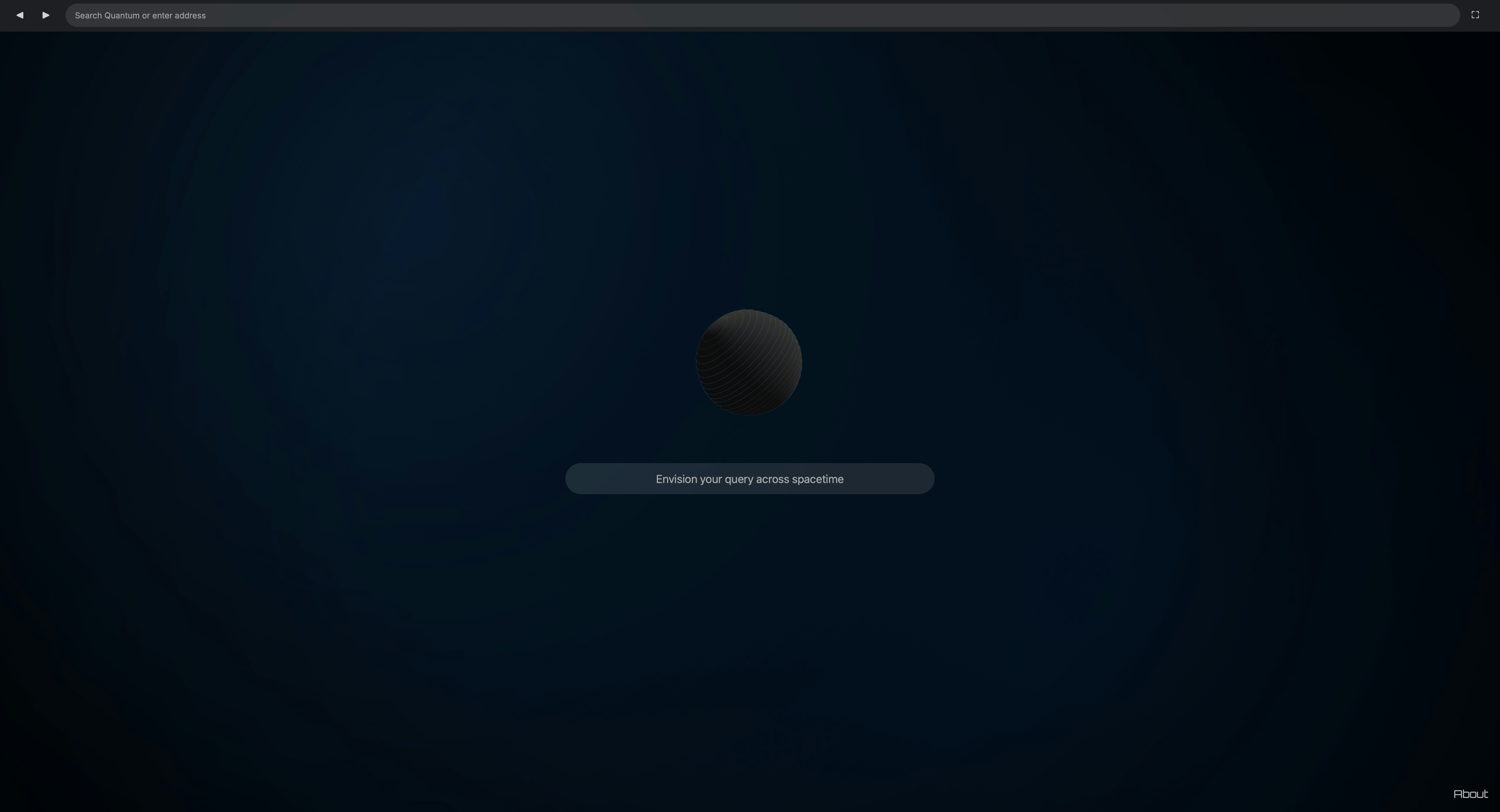Click the 'Envision your query across spacetime' field
Image resolution: width=1500 pixels, height=812 pixels.
749,479
